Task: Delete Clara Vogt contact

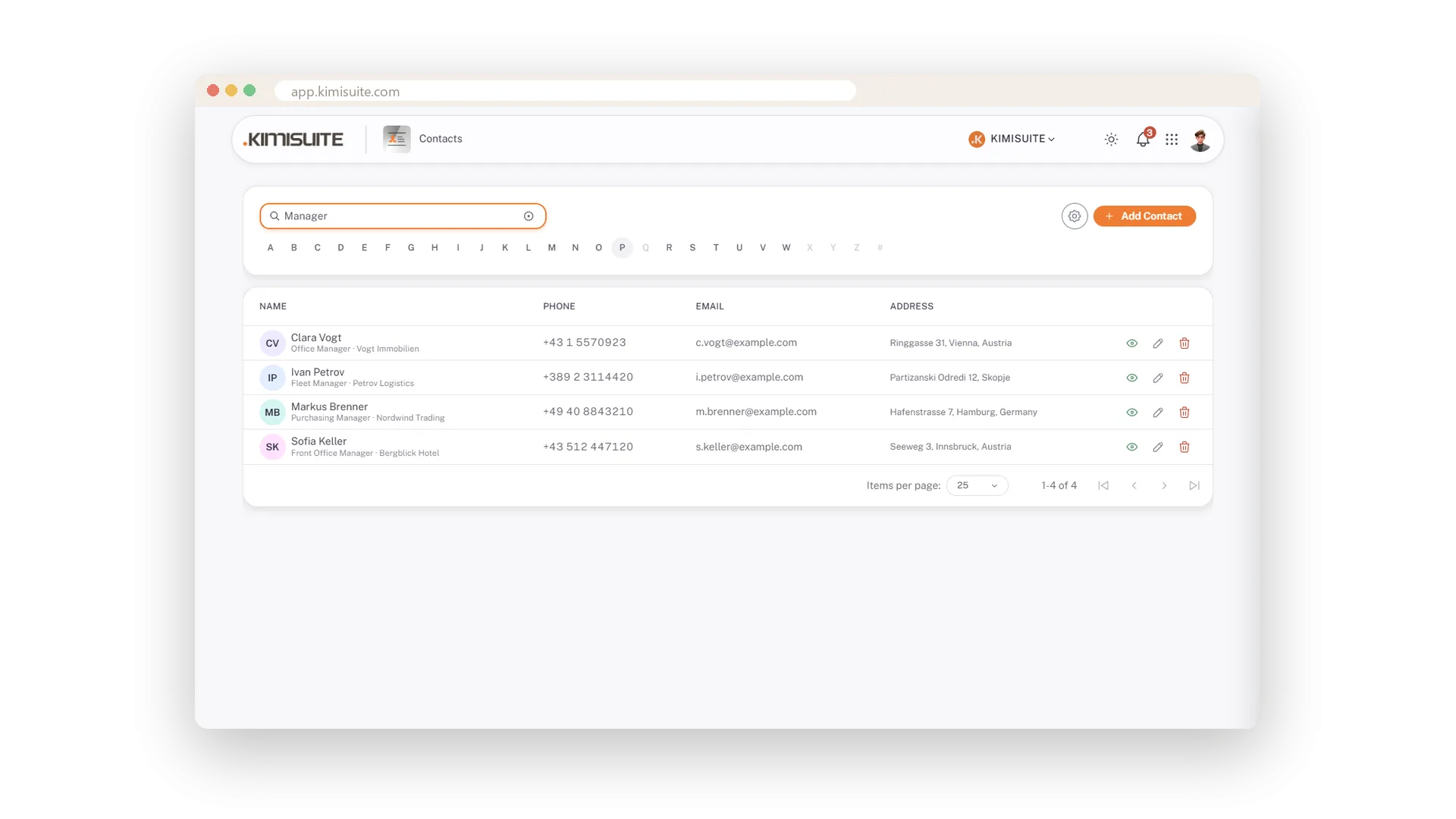Action: tap(1185, 344)
